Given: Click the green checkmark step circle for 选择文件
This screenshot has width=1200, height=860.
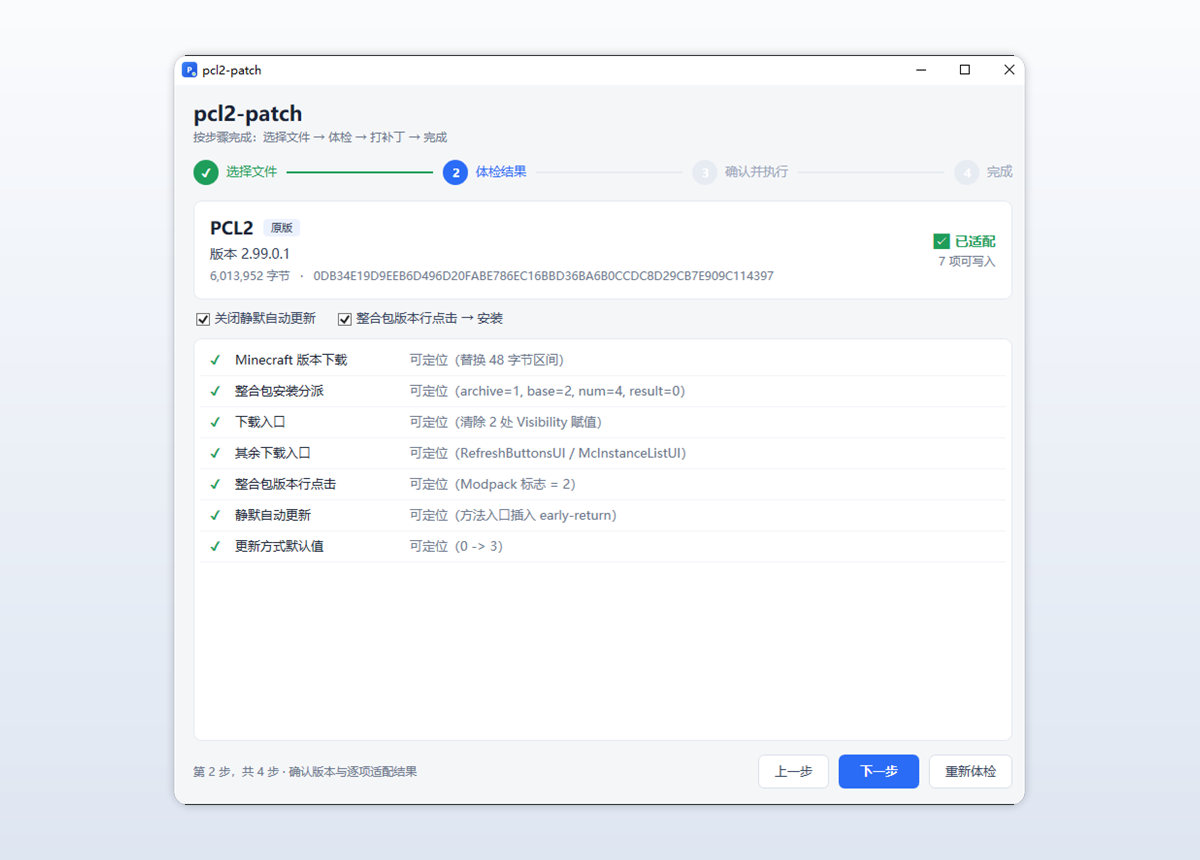Looking at the screenshot, I should tap(206, 172).
